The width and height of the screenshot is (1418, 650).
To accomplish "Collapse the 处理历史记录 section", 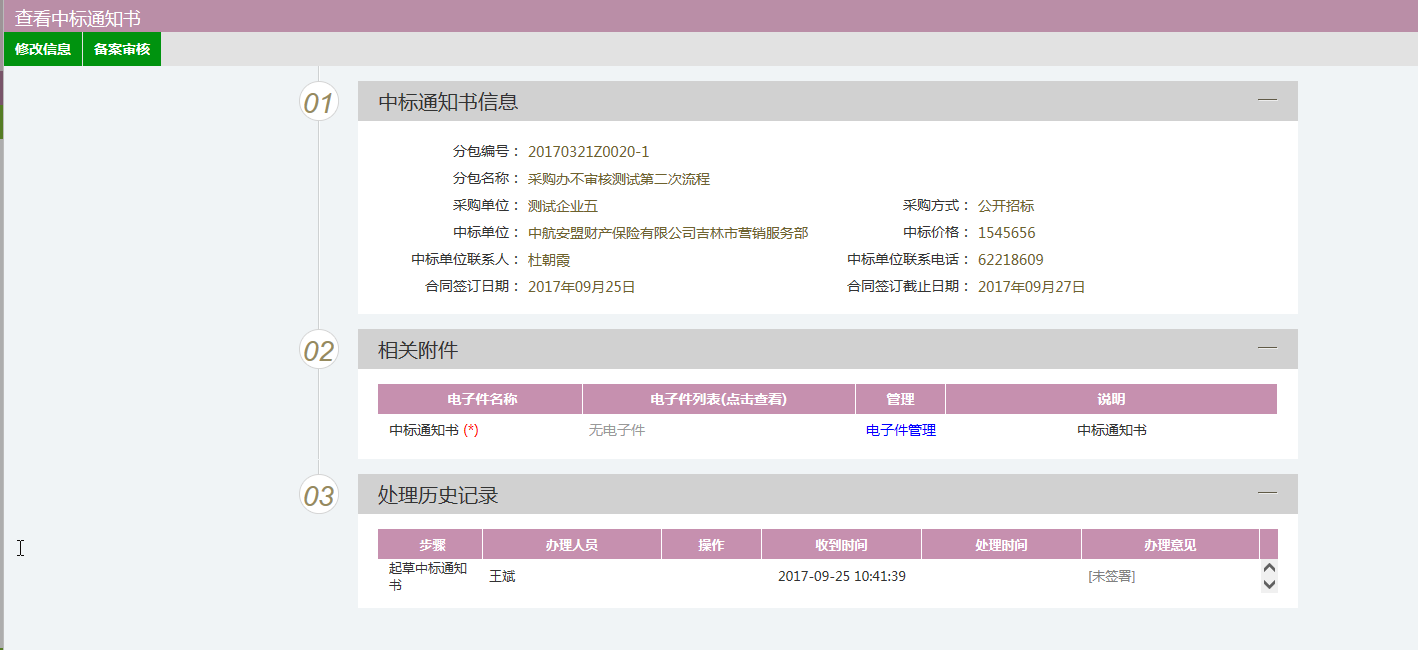I will (1267, 493).
